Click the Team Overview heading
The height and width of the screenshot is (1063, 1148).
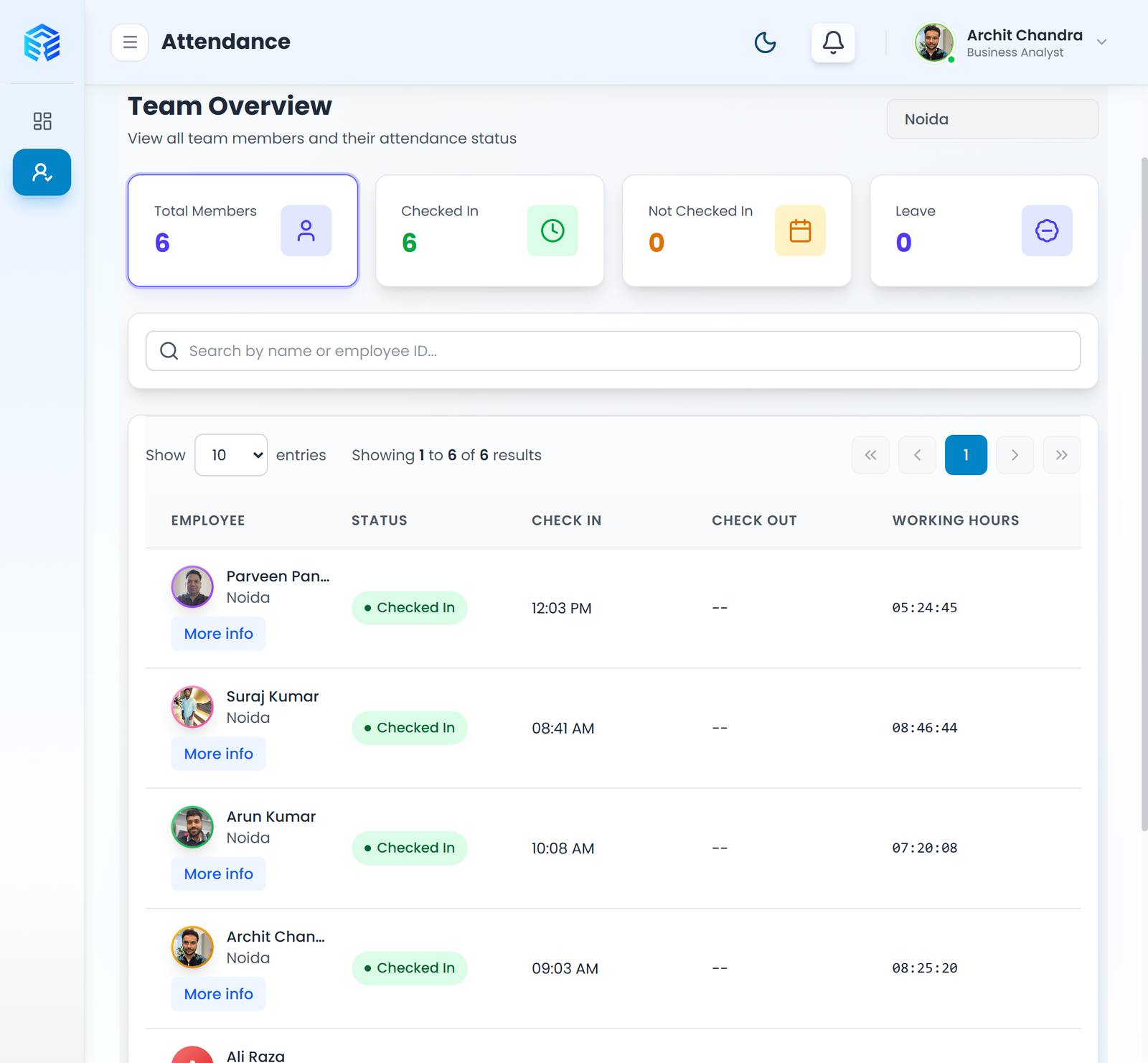tap(230, 106)
